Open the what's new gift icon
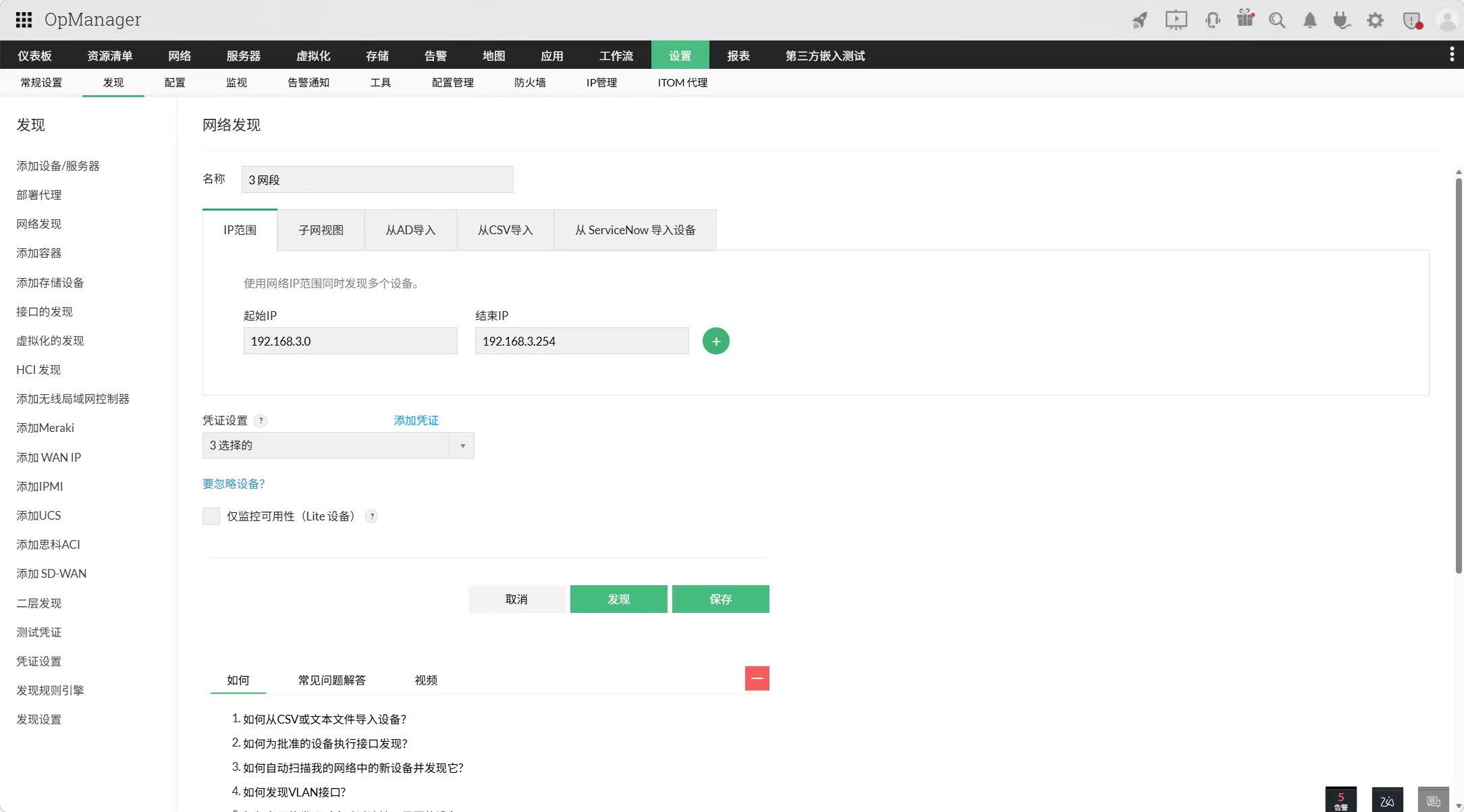The height and width of the screenshot is (812, 1464). pos(1244,20)
